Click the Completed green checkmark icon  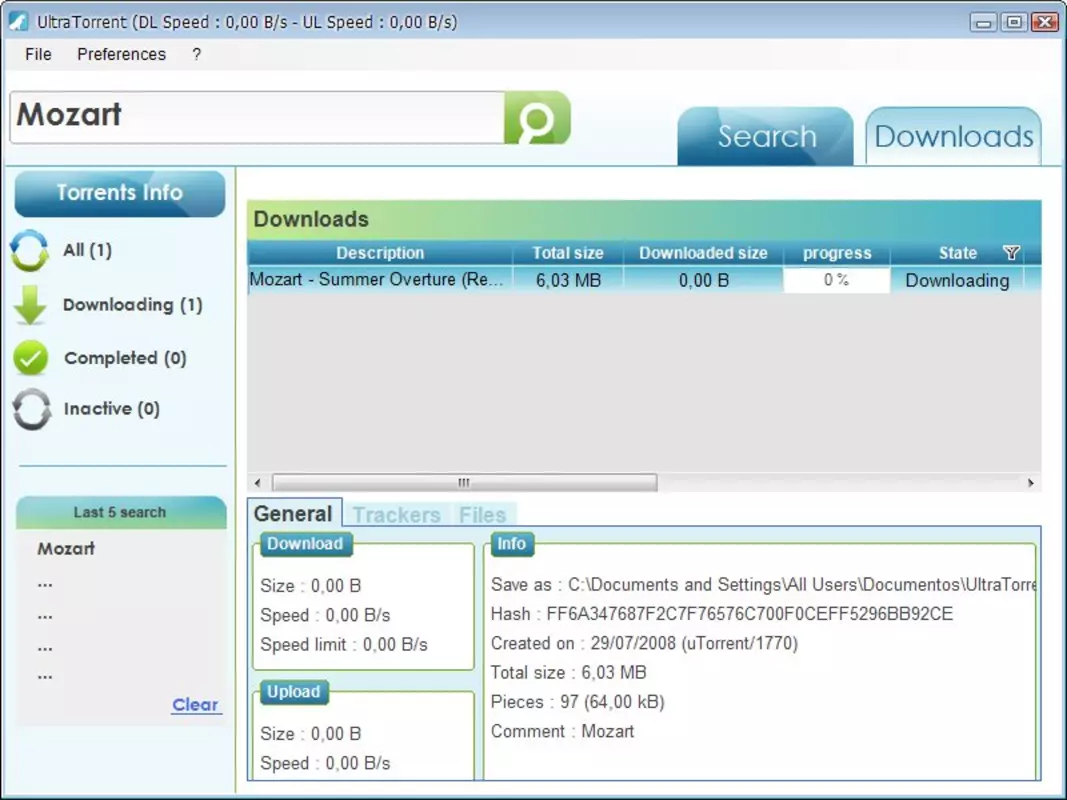pyautogui.click(x=31, y=358)
